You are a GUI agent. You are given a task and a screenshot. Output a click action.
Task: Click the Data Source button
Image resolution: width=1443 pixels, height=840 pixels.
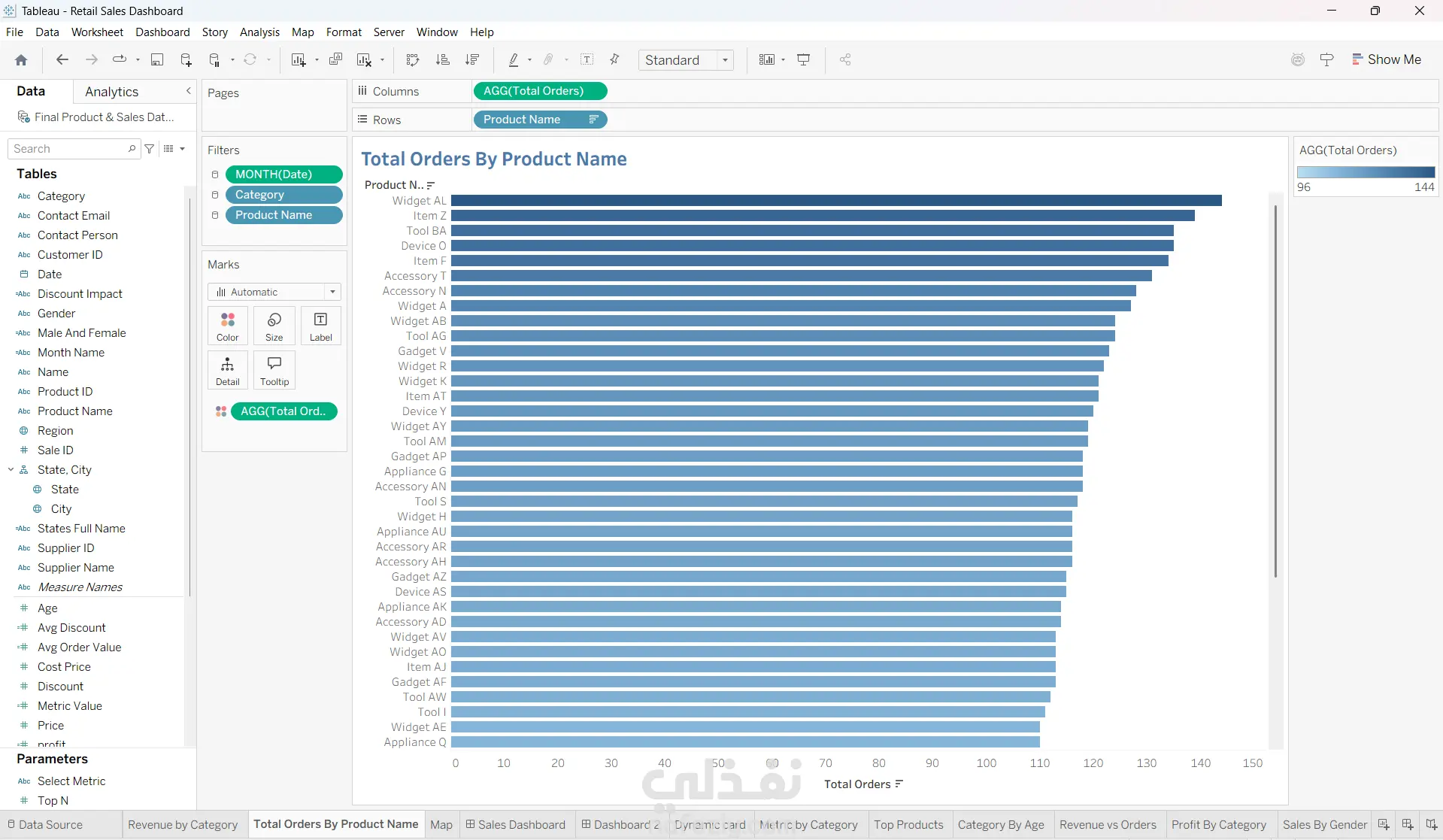(45, 825)
